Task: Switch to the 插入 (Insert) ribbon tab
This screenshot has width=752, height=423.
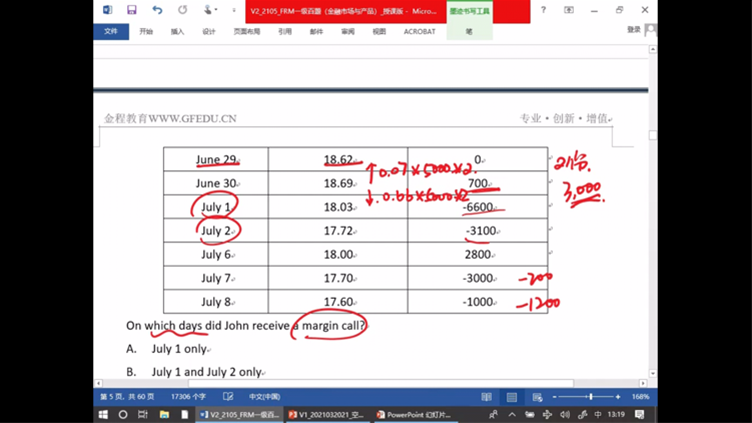Action: pos(177,31)
